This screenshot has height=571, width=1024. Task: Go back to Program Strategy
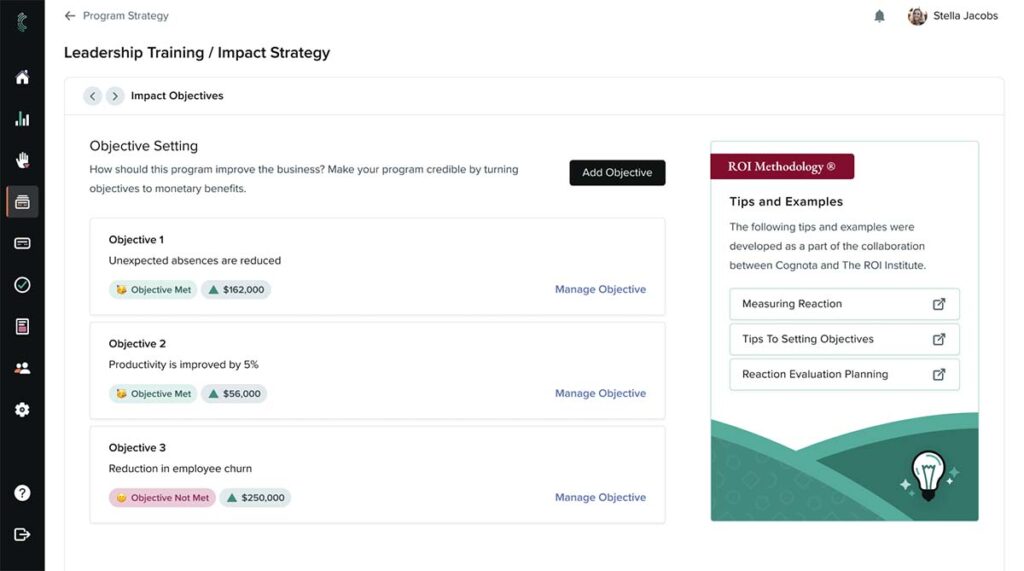[x=116, y=16]
